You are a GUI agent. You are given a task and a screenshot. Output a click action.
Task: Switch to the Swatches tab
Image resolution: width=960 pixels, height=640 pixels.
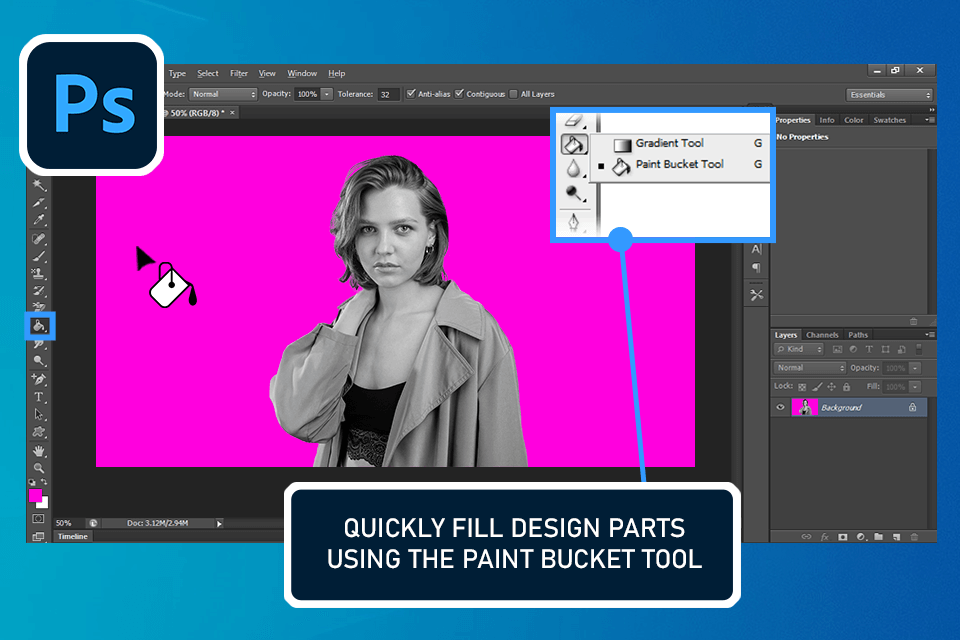[x=889, y=120]
